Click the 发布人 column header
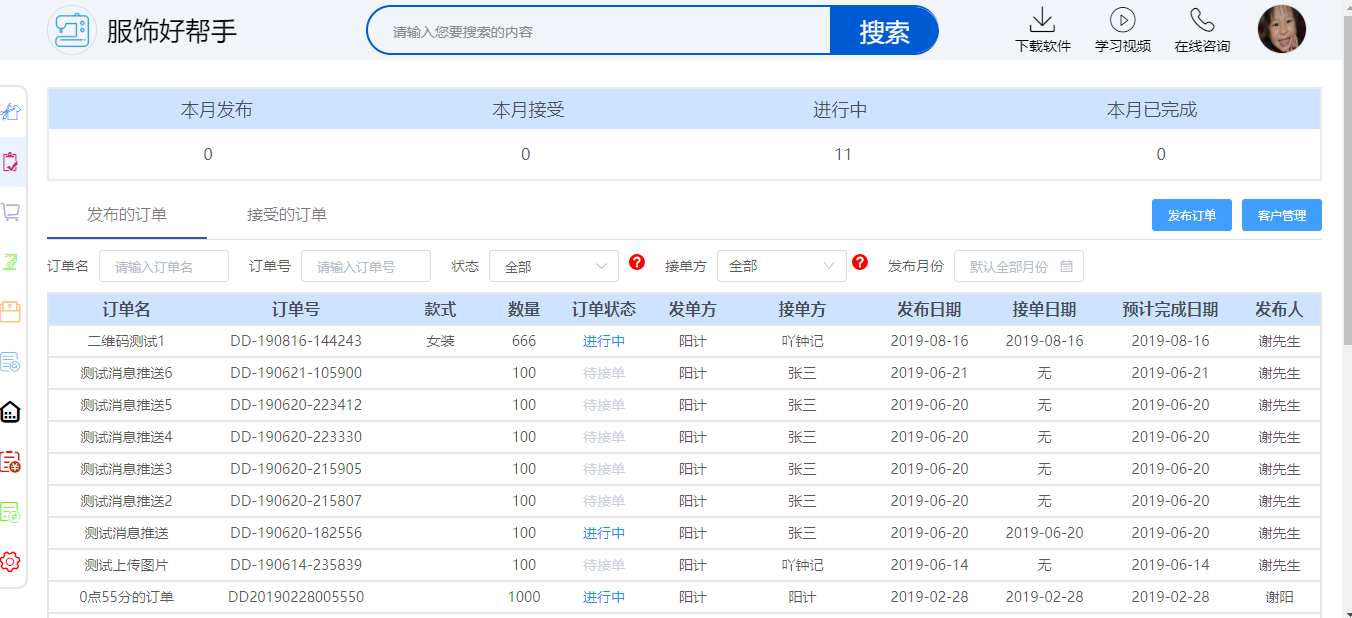The height and width of the screenshot is (618, 1352). pyautogui.click(x=1279, y=309)
